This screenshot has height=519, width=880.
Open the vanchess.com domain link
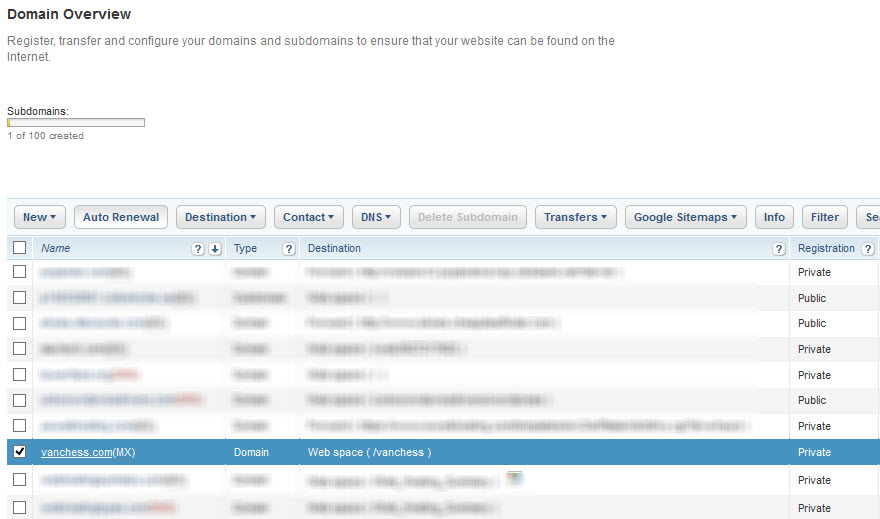coord(77,452)
